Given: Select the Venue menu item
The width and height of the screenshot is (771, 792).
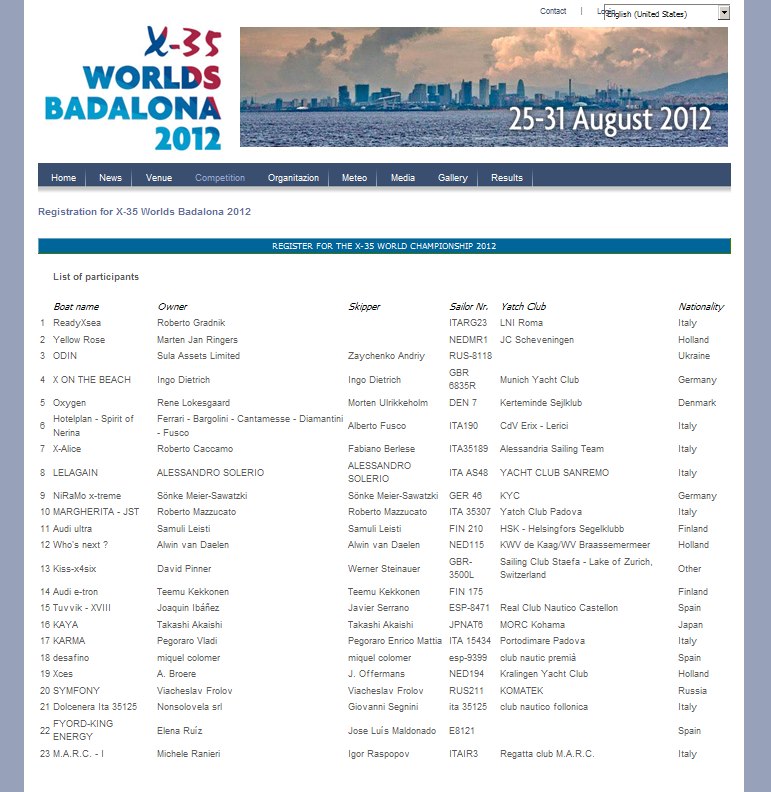Looking at the screenshot, I should pos(158,178).
